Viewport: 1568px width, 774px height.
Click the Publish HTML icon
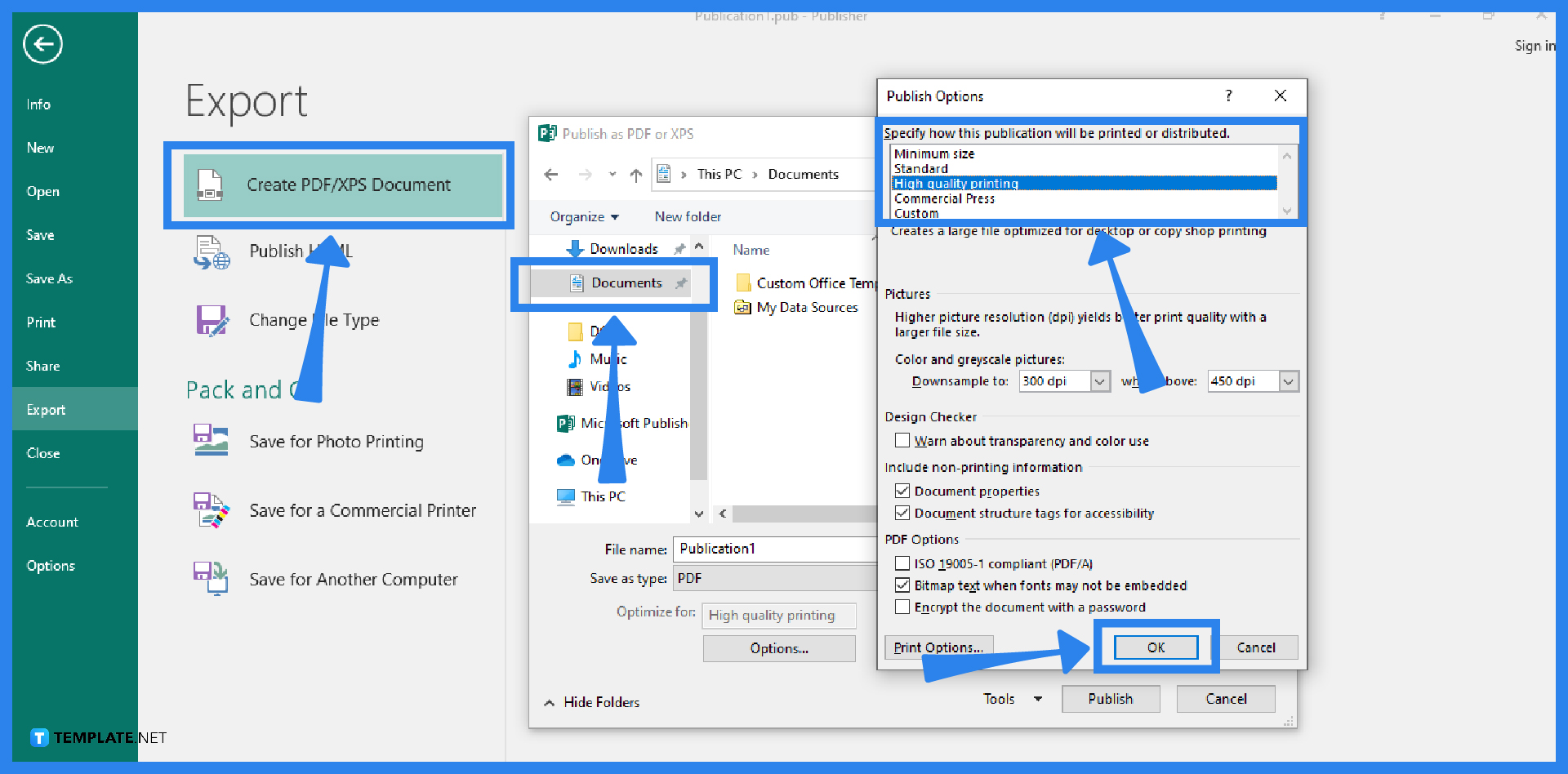pyautogui.click(x=211, y=252)
